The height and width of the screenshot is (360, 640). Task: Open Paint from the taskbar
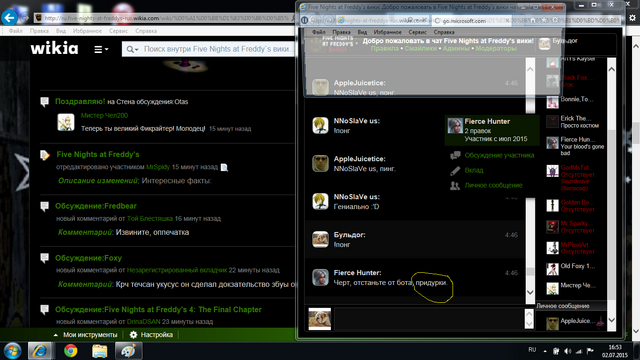128,351
